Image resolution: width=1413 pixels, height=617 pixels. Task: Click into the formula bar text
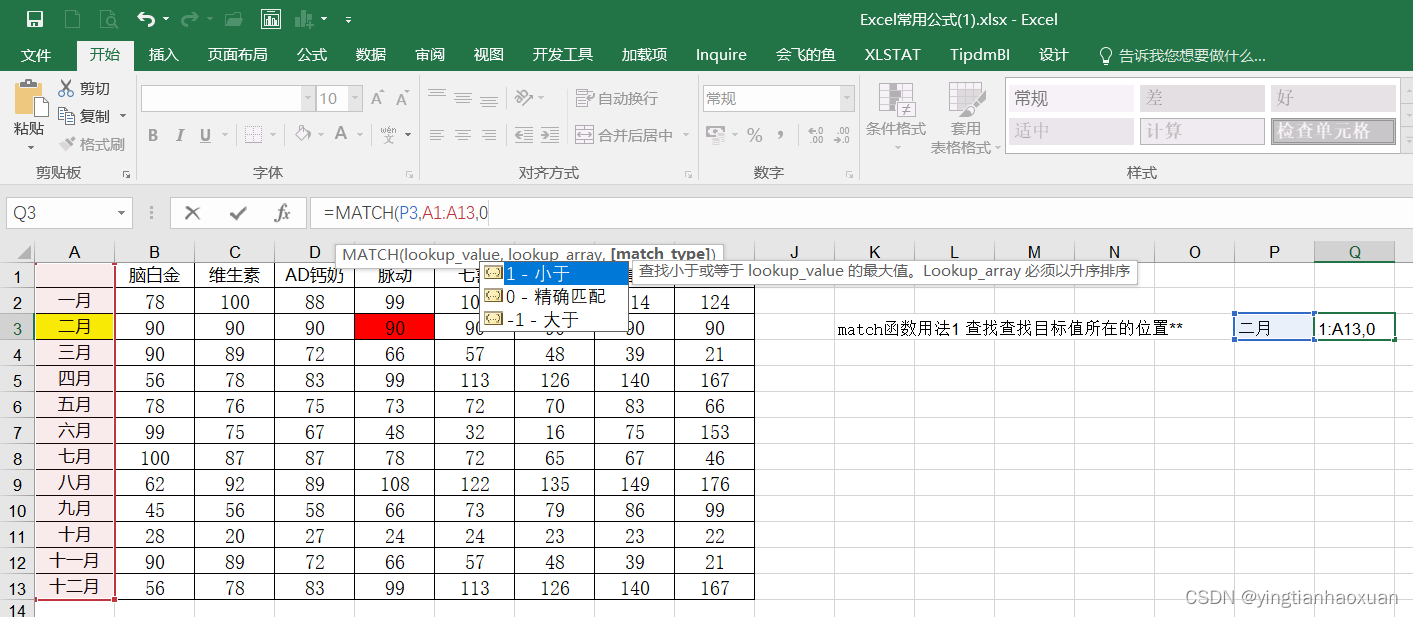[x=406, y=213]
